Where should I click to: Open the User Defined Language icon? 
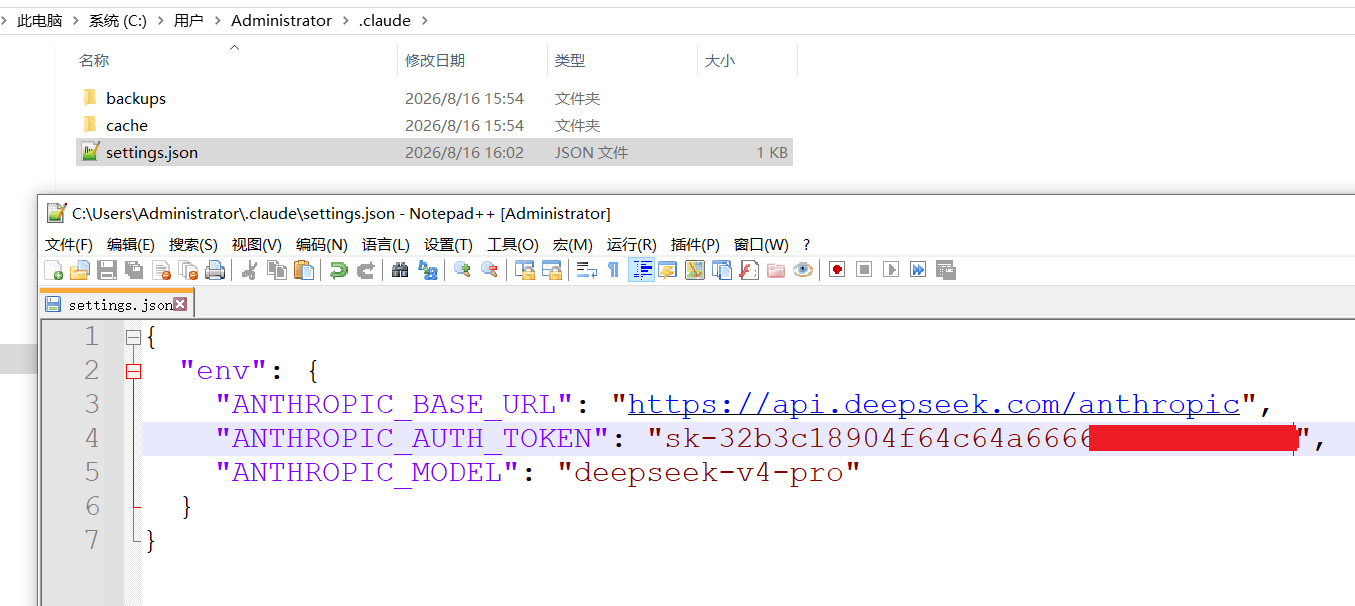pos(668,270)
